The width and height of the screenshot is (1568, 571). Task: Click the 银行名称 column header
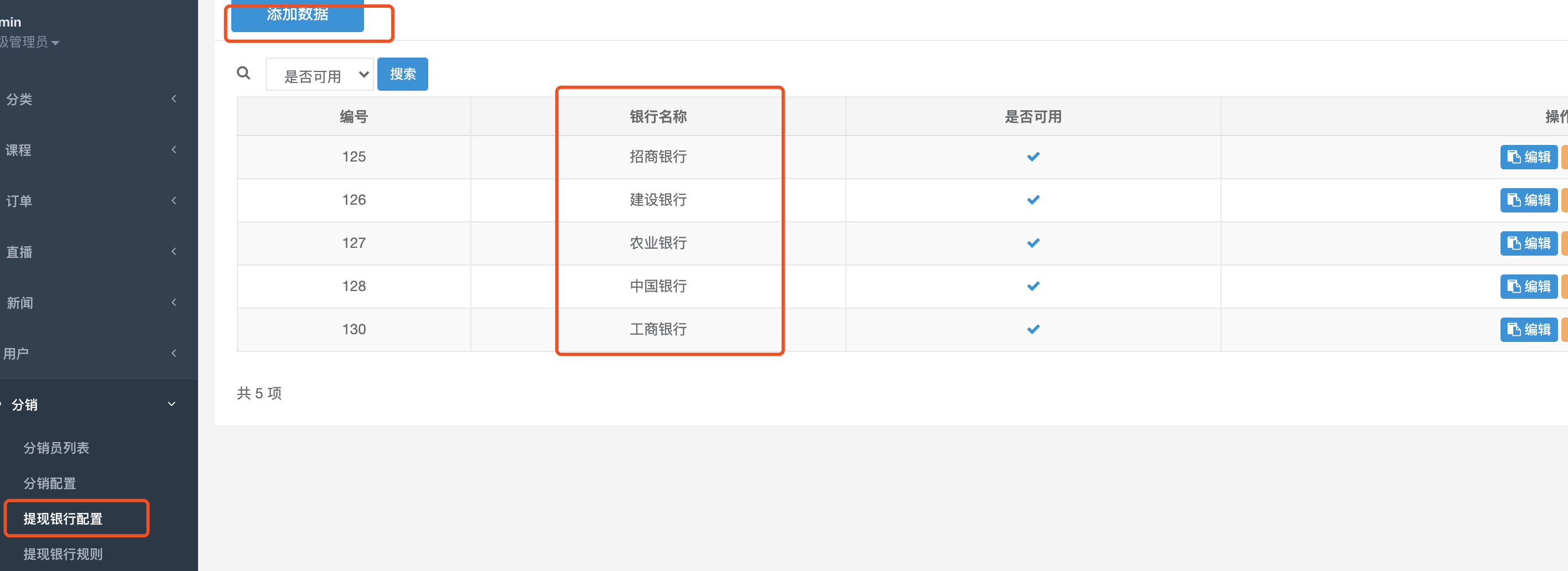pyautogui.click(x=658, y=117)
